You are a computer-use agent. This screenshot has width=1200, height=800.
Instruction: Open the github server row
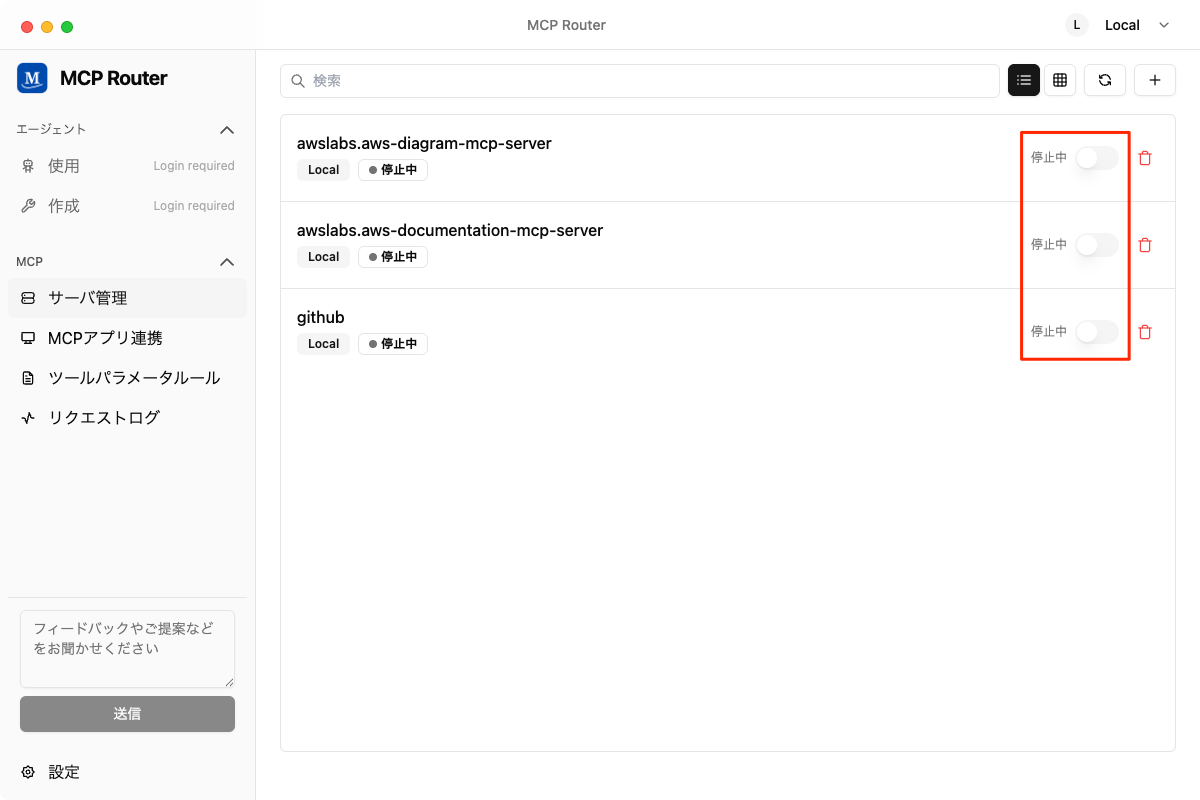[x=728, y=332]
